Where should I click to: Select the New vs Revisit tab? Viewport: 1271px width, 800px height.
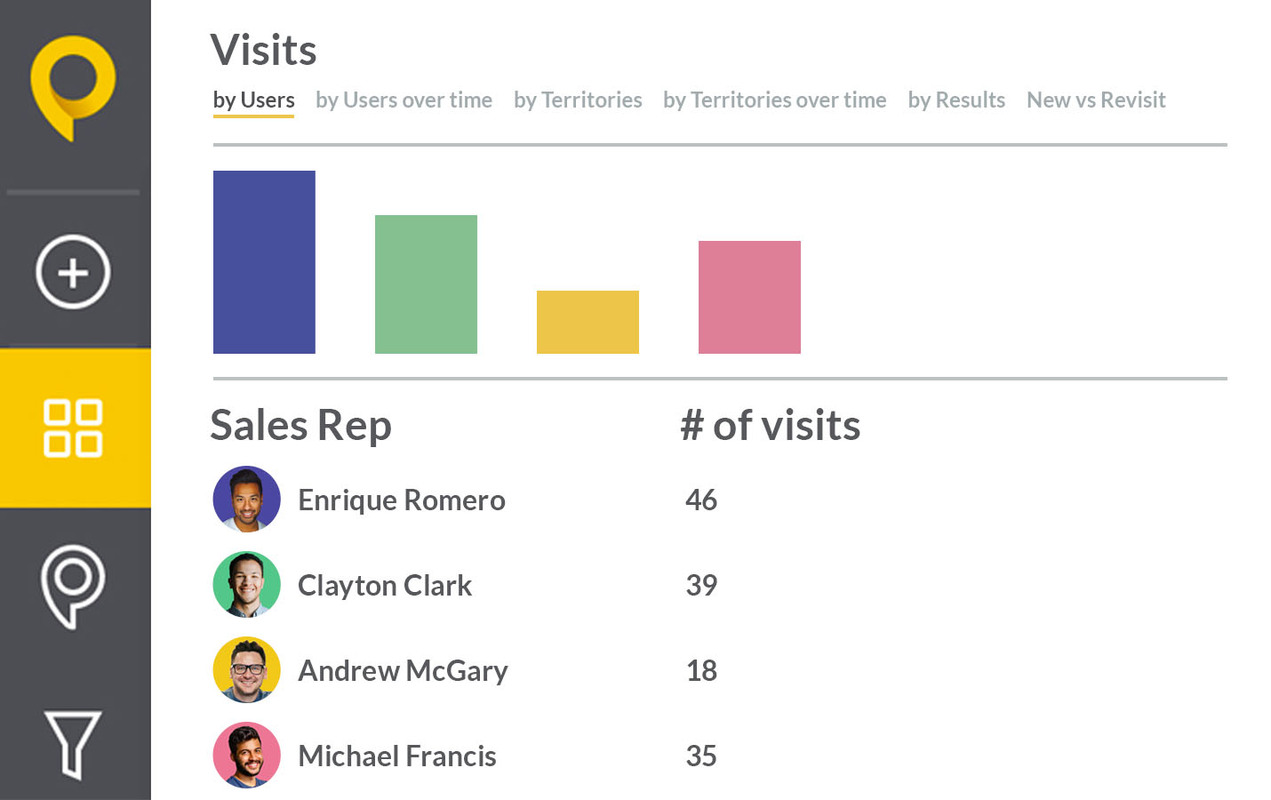point(1096,100)
